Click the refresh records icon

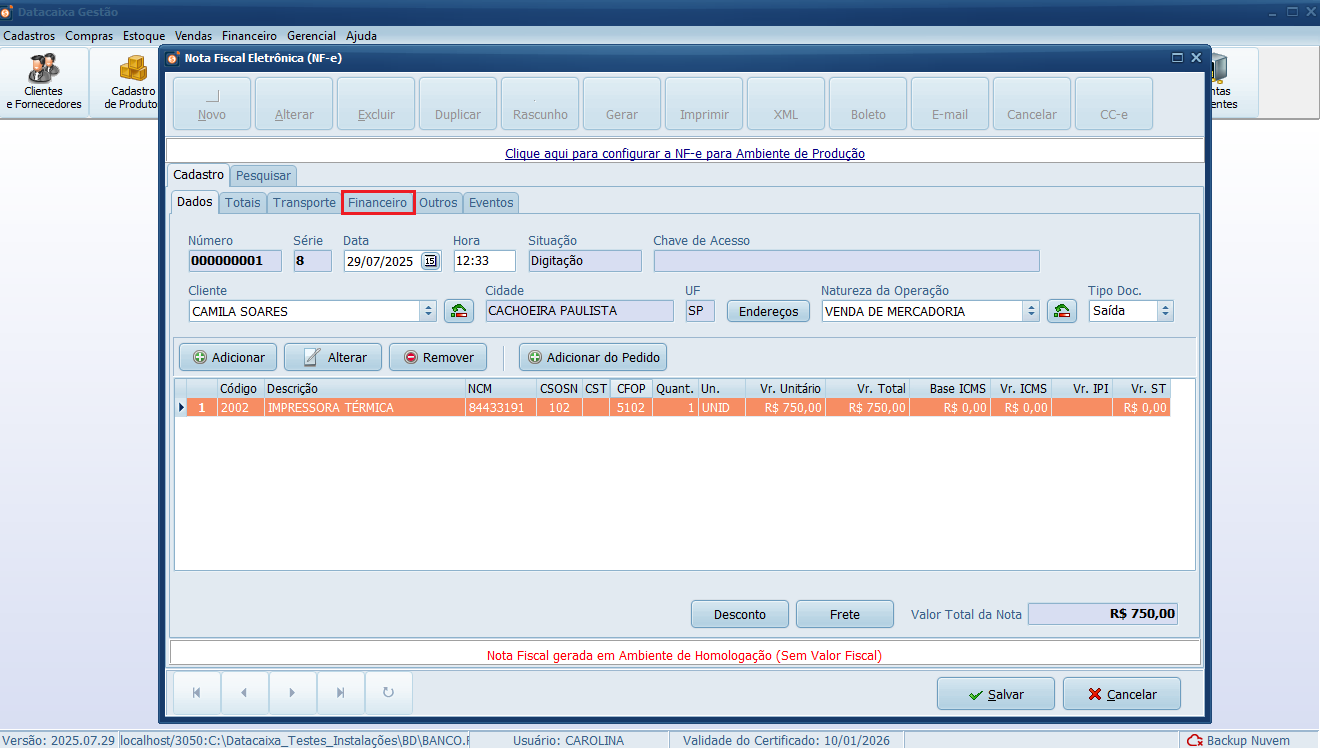click(389, 692)
